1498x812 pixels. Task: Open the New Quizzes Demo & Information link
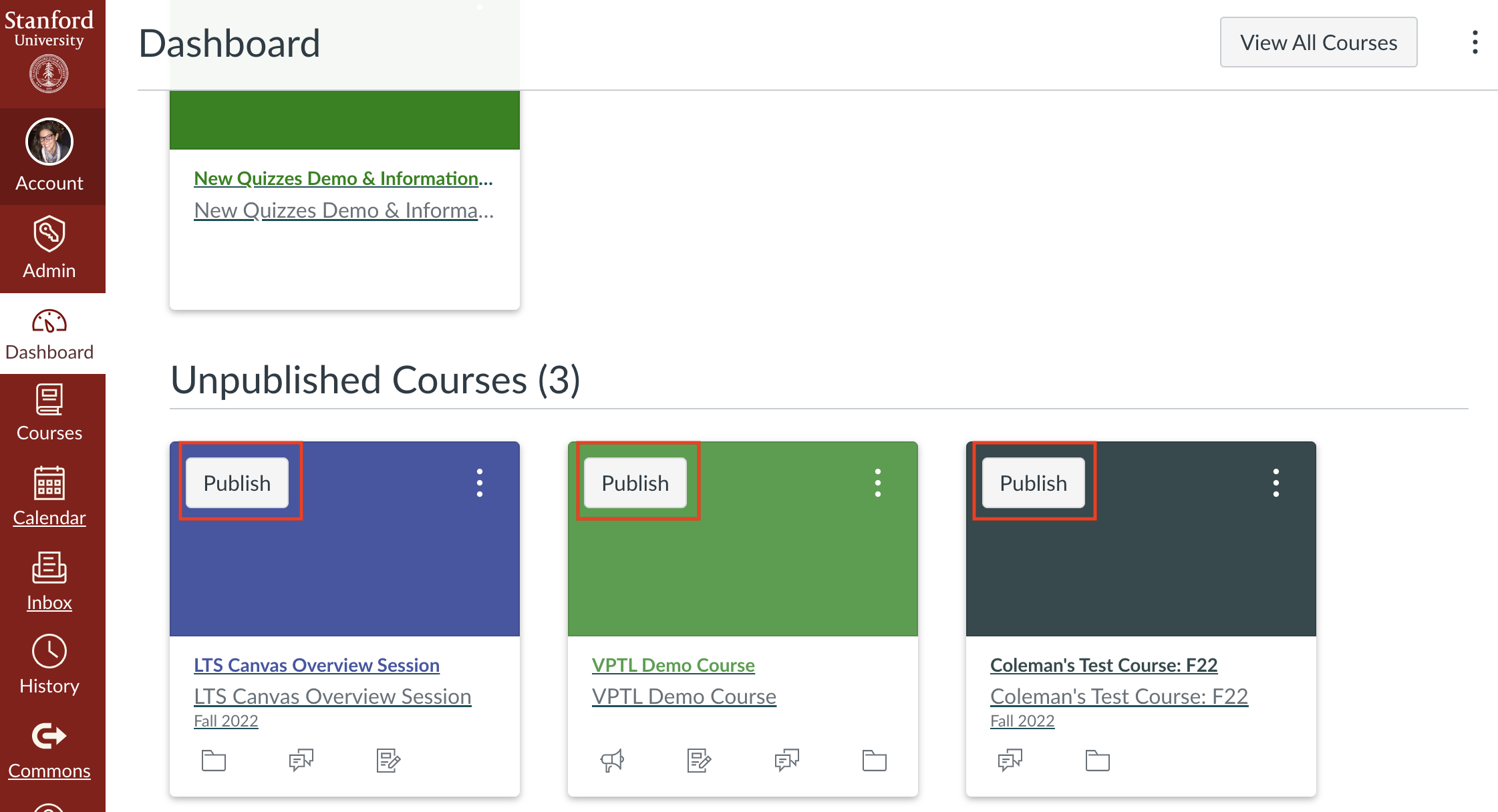click(343, 178)
